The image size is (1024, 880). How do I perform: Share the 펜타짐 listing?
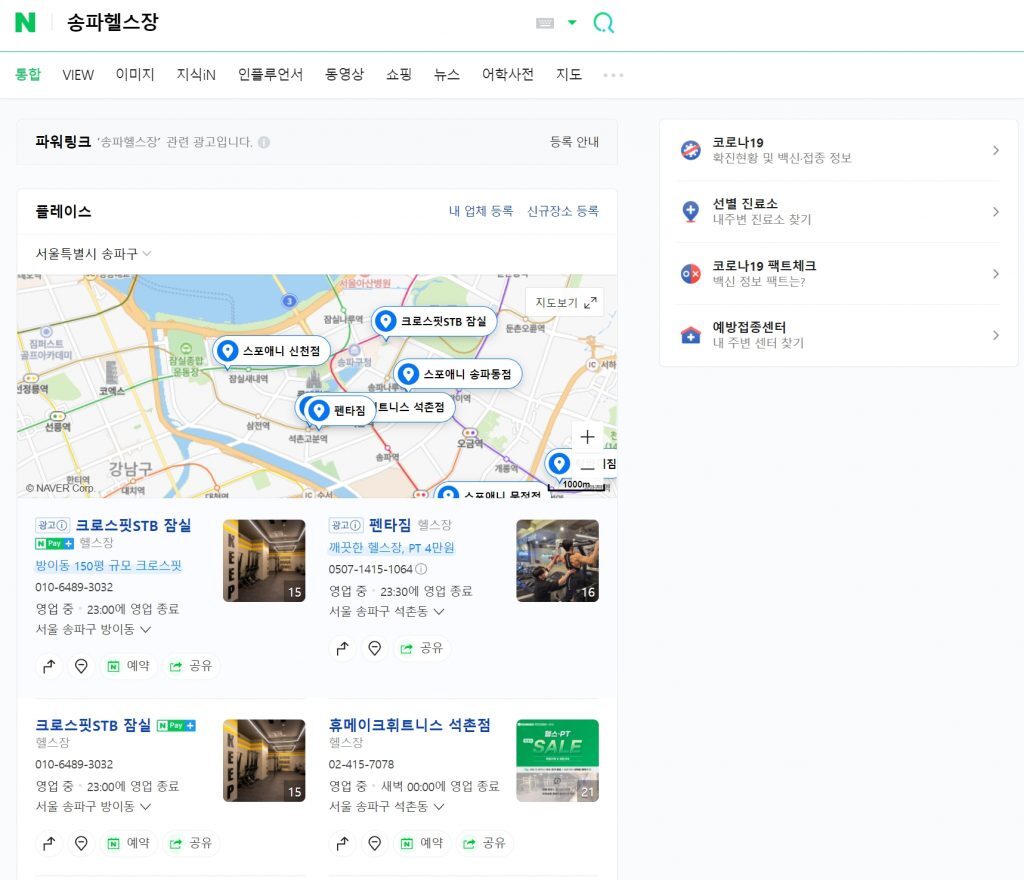(x=422, y=648)
